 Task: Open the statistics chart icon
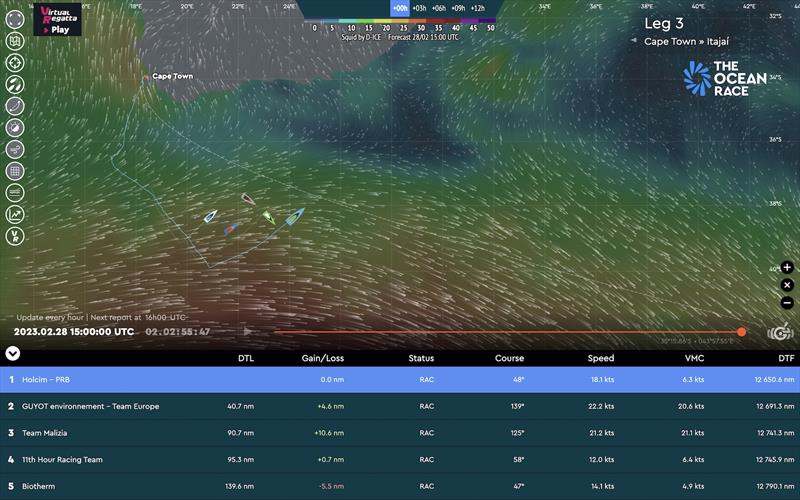(15, 214)
